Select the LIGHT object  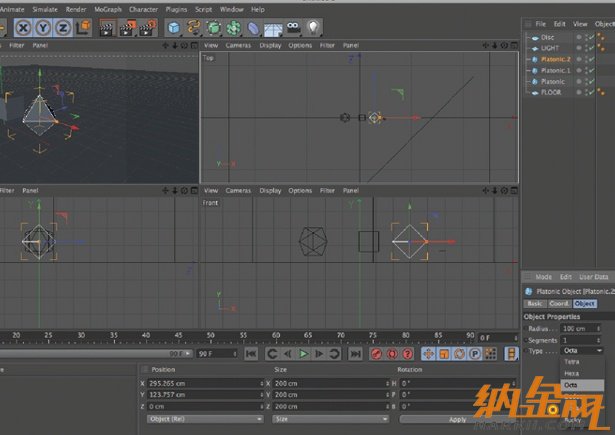point(549,48)
